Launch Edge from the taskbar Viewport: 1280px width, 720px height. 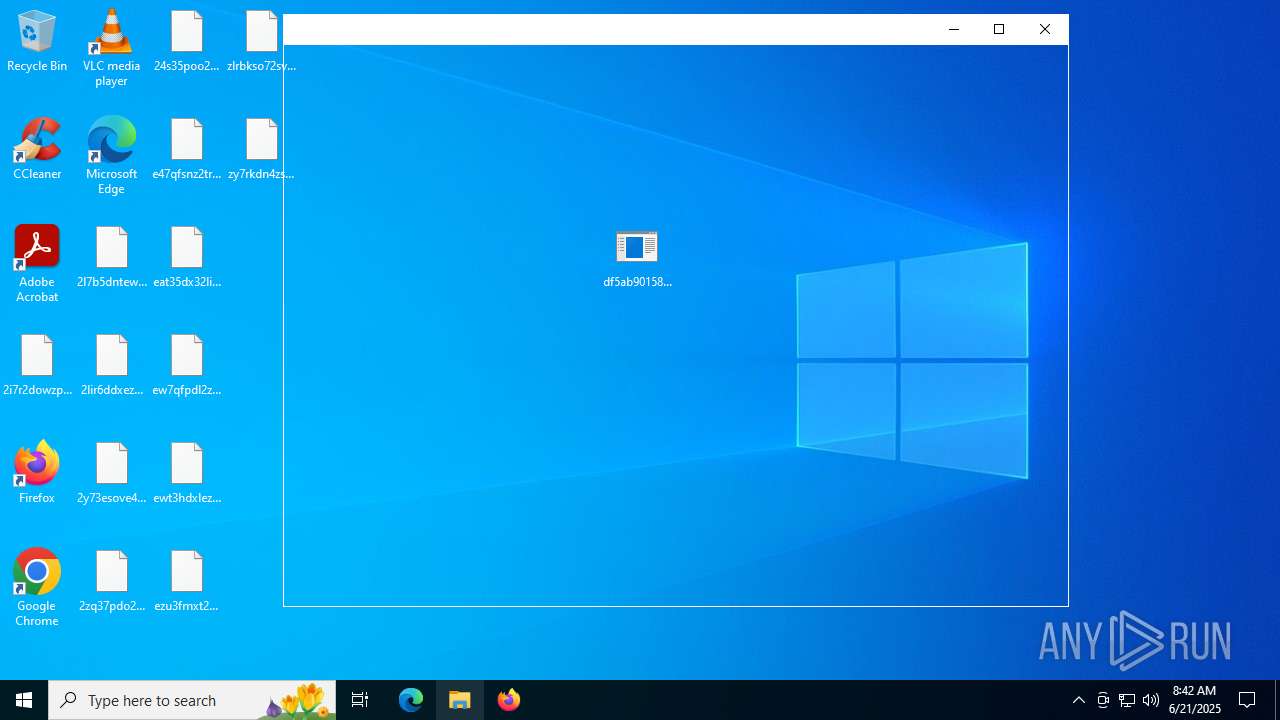point(411,700)
